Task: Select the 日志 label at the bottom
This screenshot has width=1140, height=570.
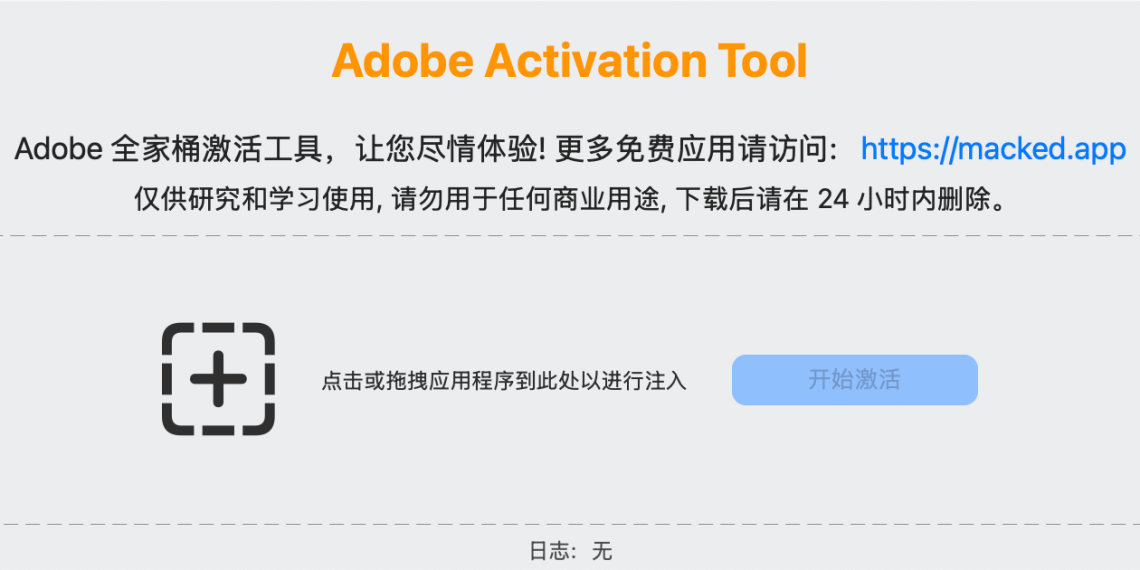Action: coord(547,551)
